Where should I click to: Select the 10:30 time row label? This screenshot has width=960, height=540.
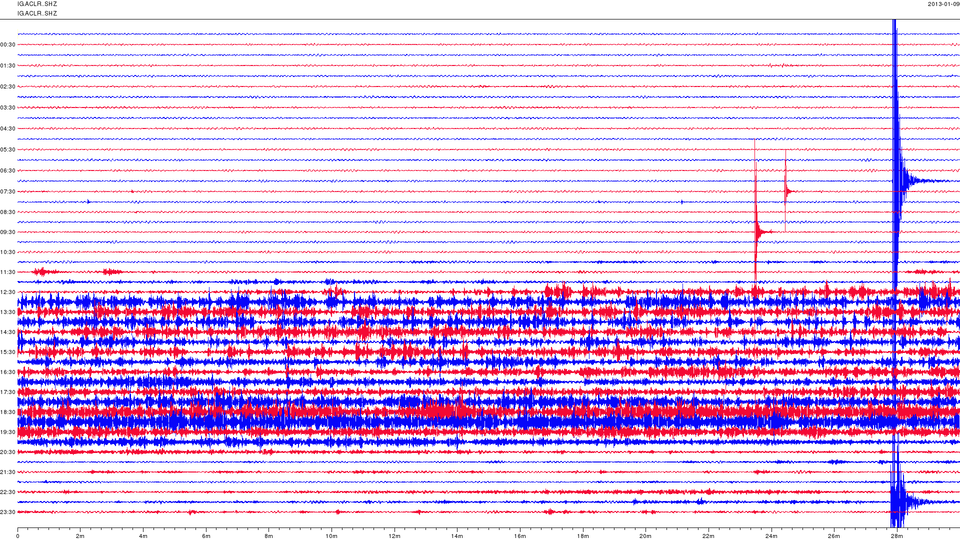pos(7,252)
